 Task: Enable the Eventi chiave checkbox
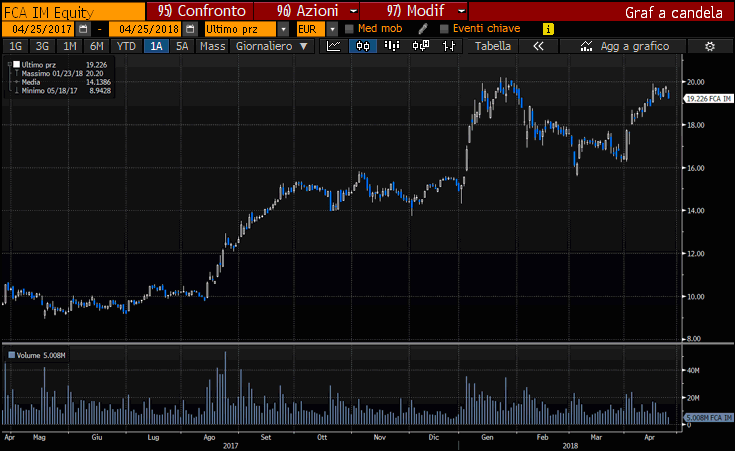[x=444, y=29]
